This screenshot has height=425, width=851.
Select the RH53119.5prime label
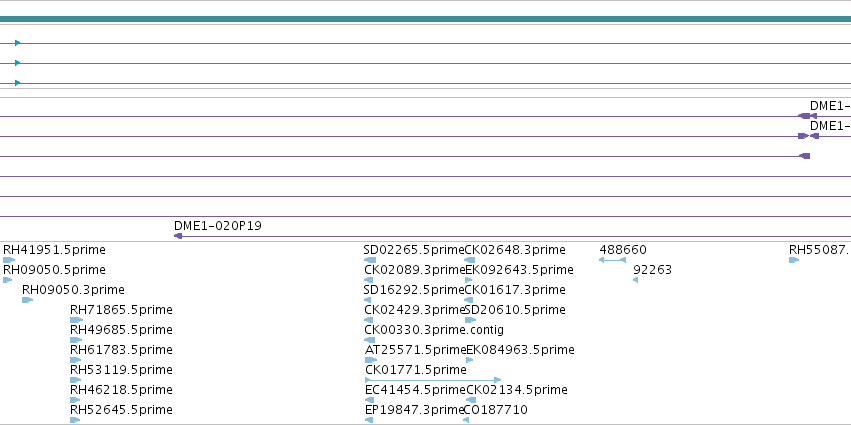pos(121,370)
